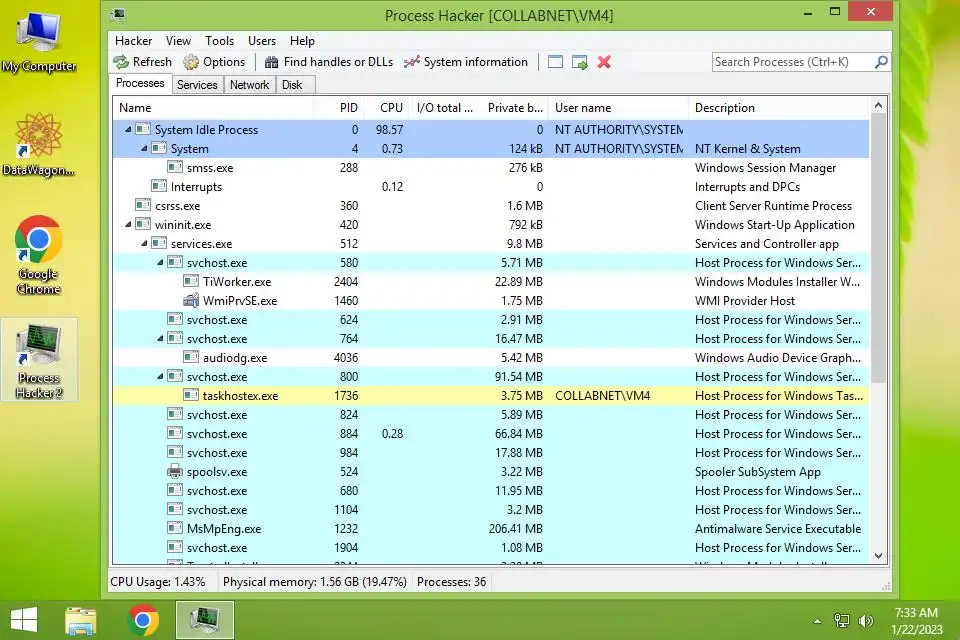Sort by the PID column header

pos(339,108)
